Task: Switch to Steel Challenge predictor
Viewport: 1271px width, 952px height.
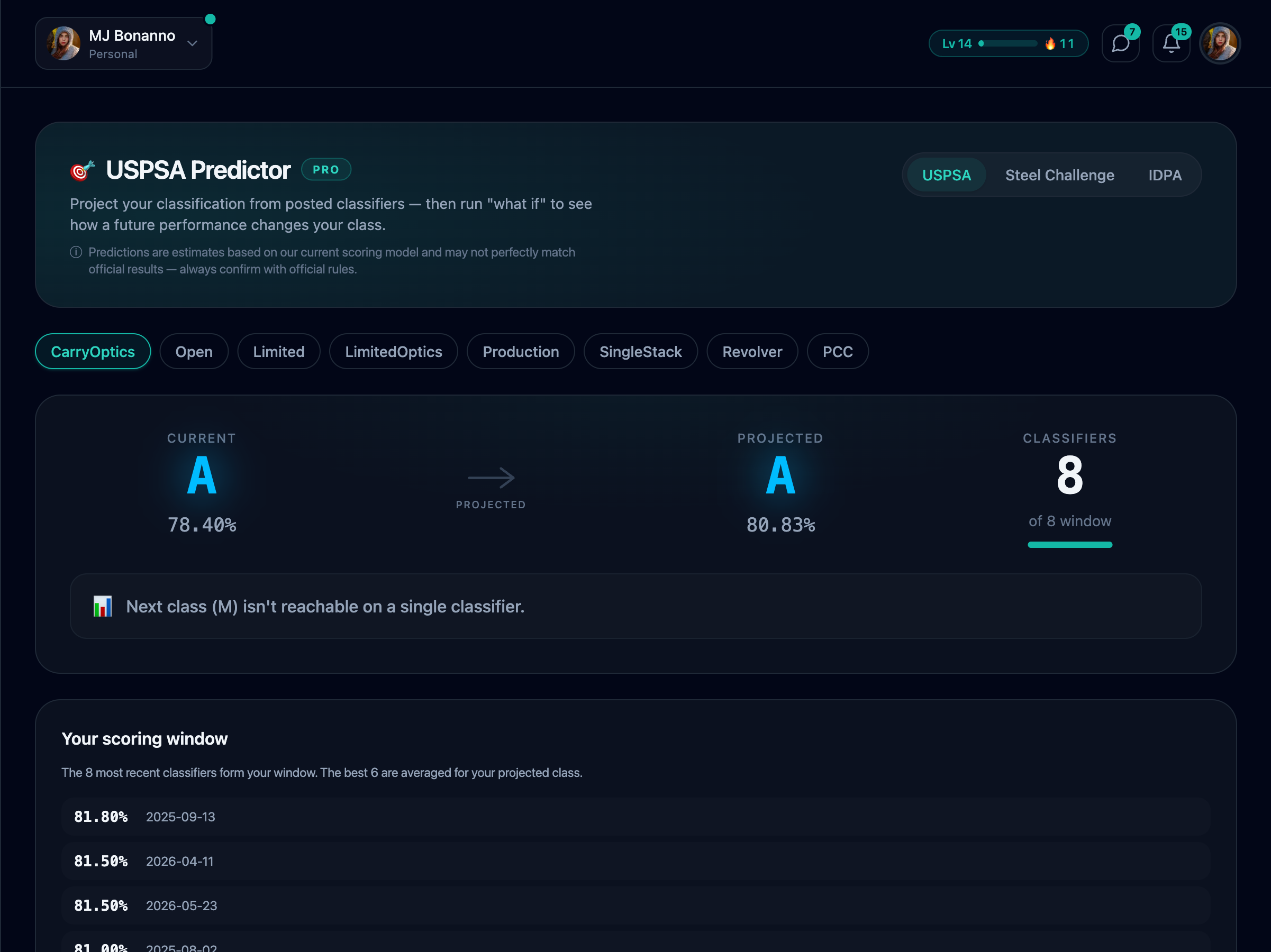Action: 1059,175
